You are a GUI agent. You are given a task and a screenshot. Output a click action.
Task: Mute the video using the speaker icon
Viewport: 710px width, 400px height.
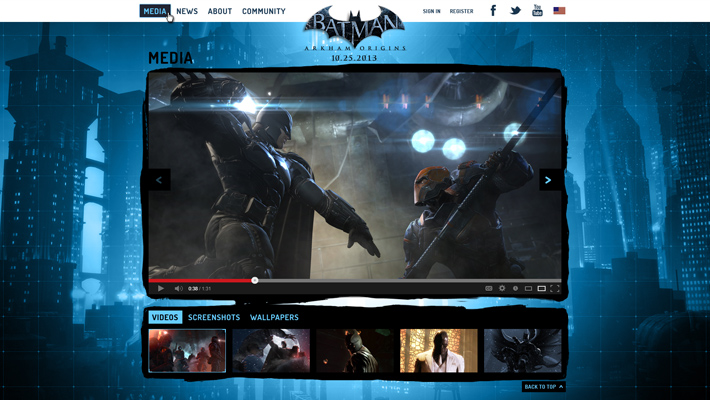pos(178,289)
